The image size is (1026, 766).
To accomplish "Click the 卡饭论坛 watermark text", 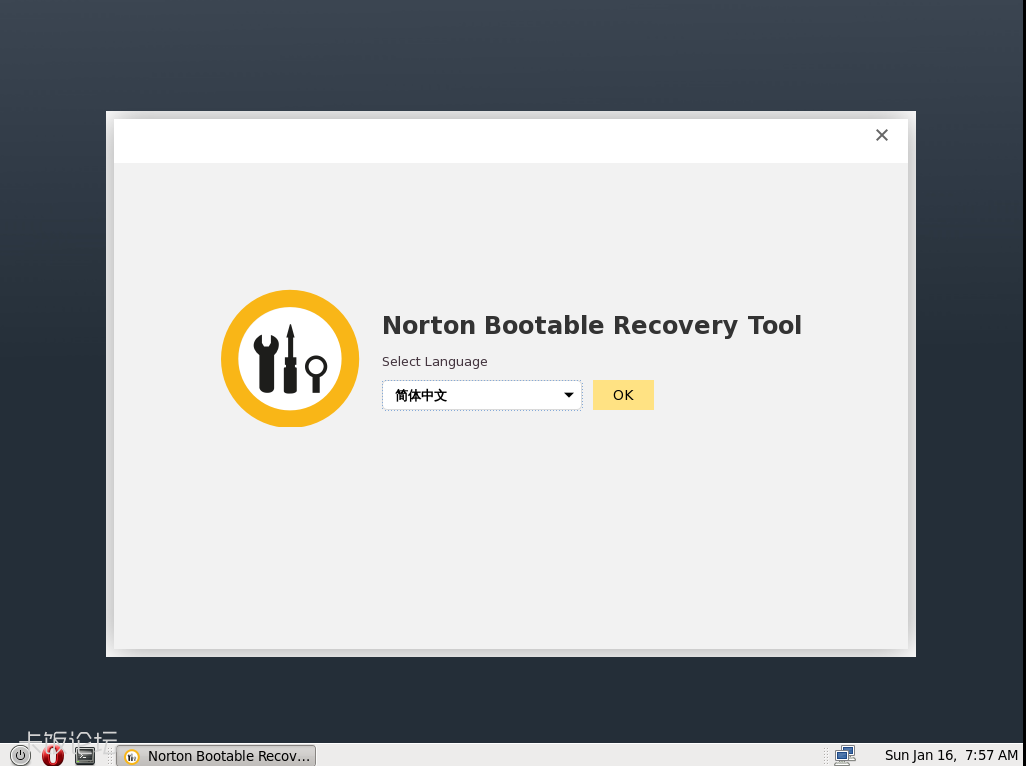I will pos(70,738).
